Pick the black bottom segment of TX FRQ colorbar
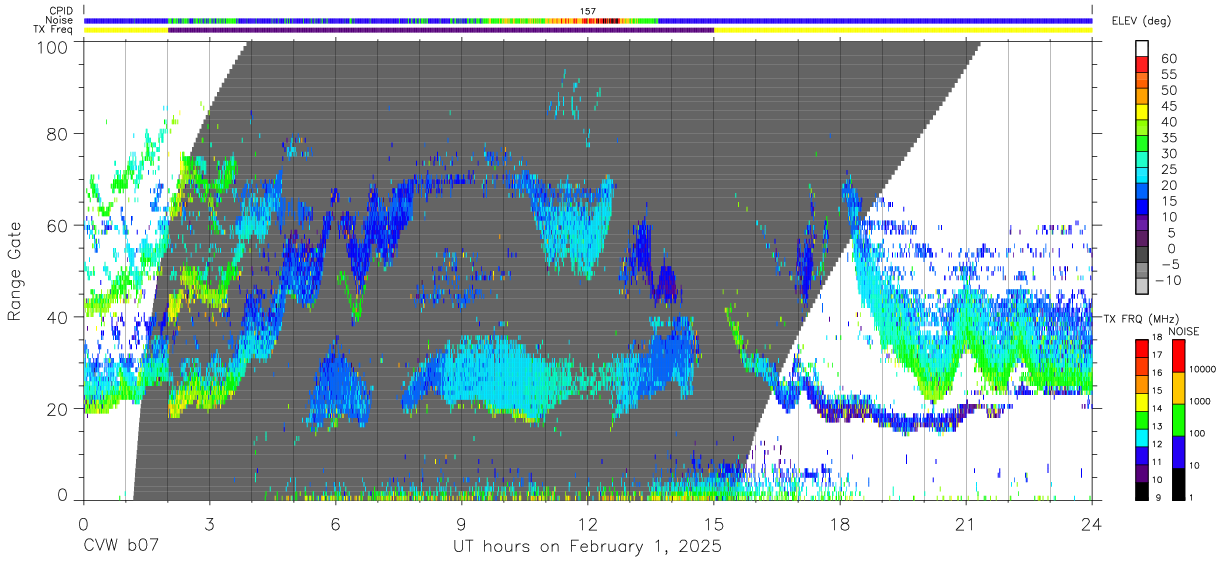The width and height of the screenshot is (1228, 567). (1140, 491)
